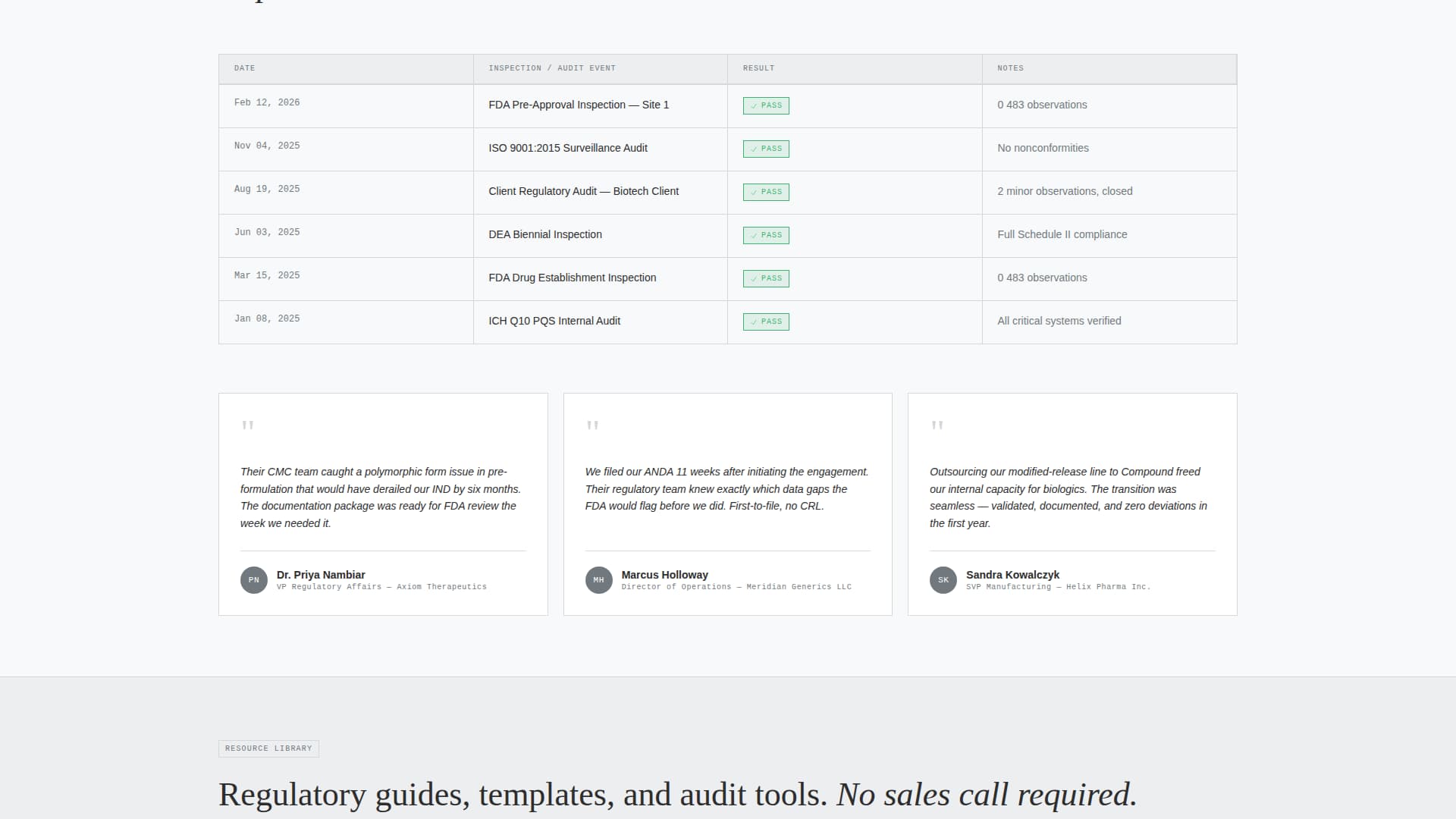Click the INSPECTION / AUDIT EVENT column header

point(552,68)
